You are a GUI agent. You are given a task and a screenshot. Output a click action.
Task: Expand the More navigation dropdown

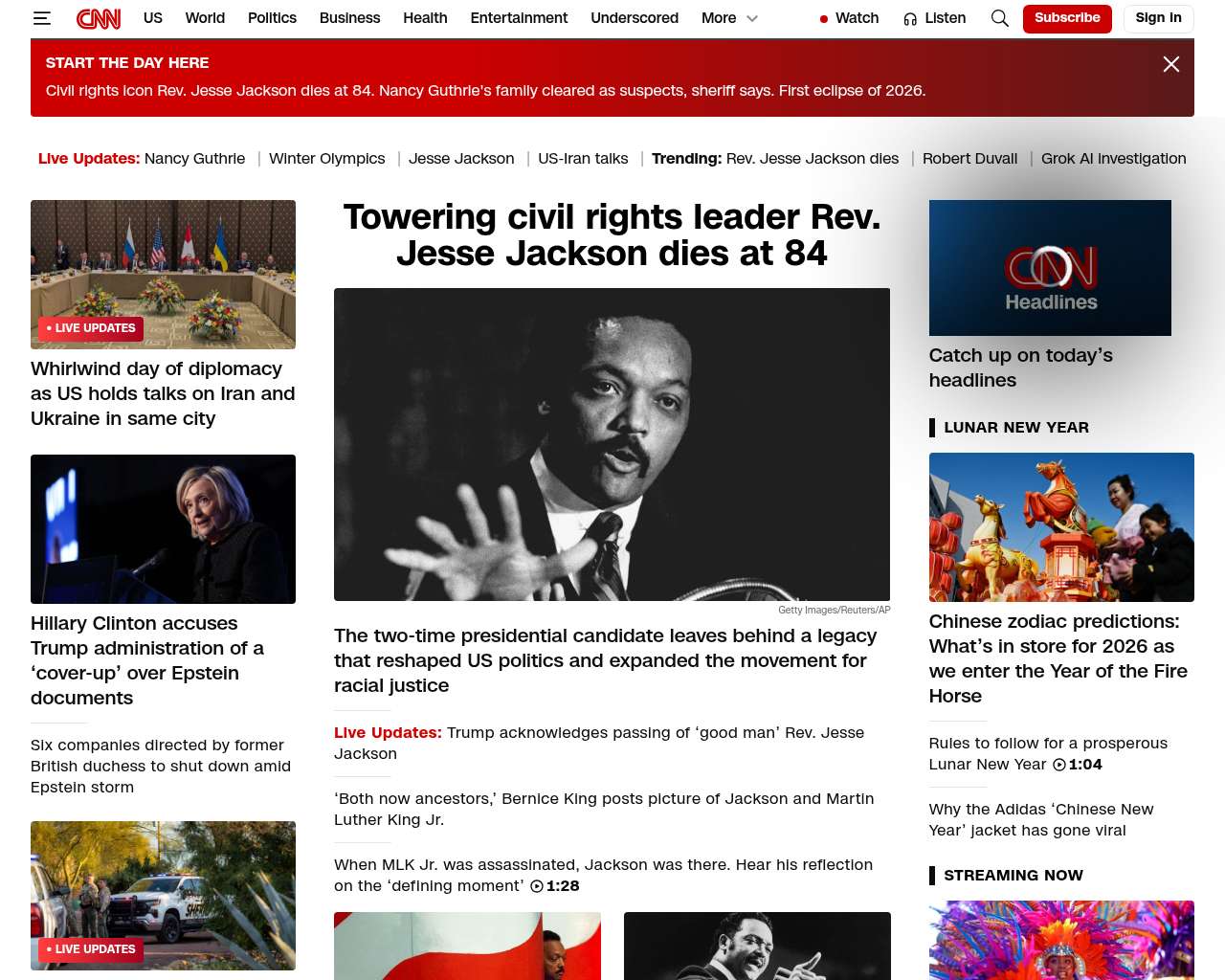729,18
